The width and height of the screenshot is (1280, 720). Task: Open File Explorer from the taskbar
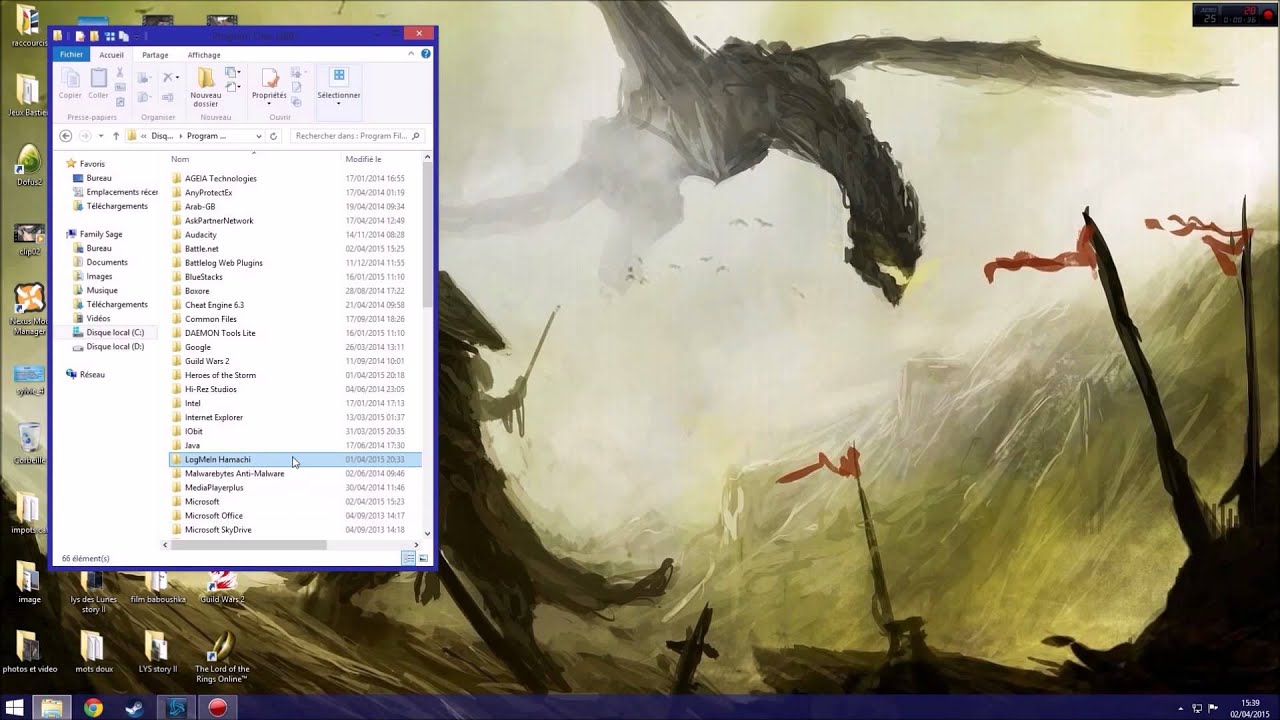[52, 708]
